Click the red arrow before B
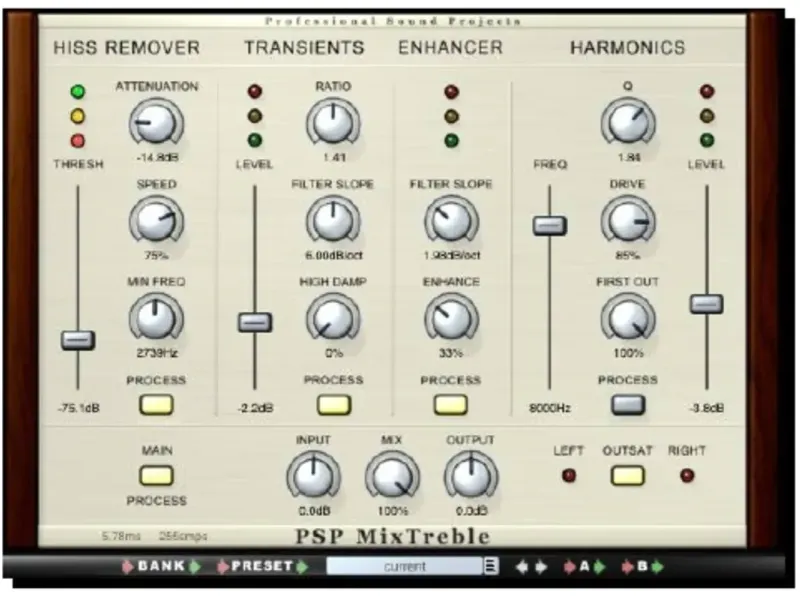This screenshot has height=600, width=800. pos(628,567)
